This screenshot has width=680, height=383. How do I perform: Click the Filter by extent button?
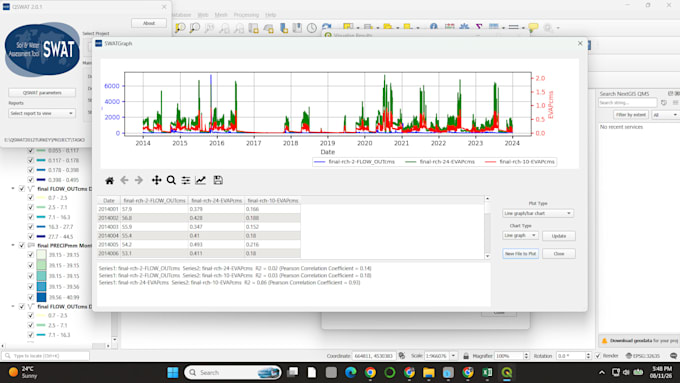[631, 115]
